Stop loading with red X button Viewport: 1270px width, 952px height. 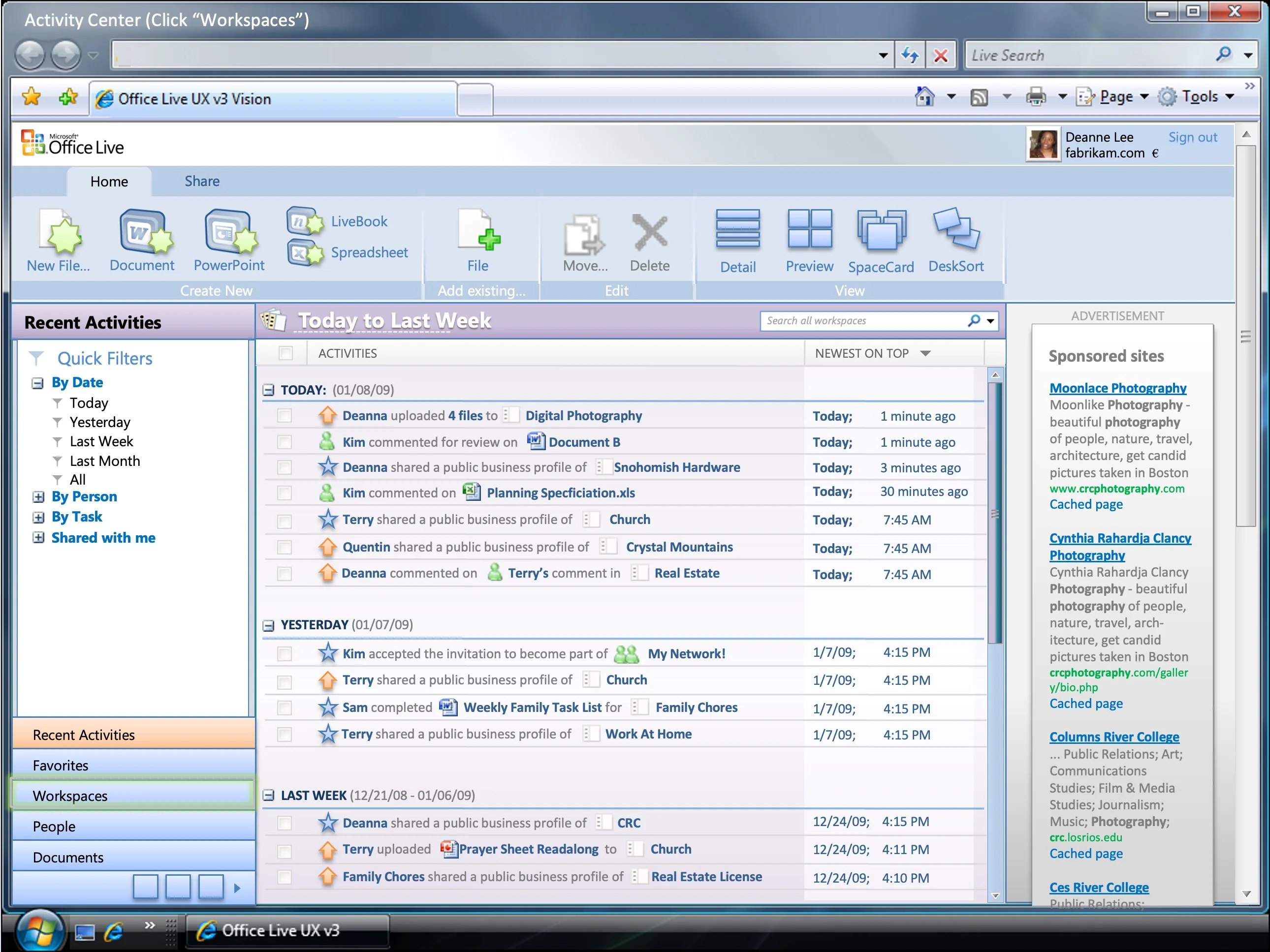click(941, 55)
